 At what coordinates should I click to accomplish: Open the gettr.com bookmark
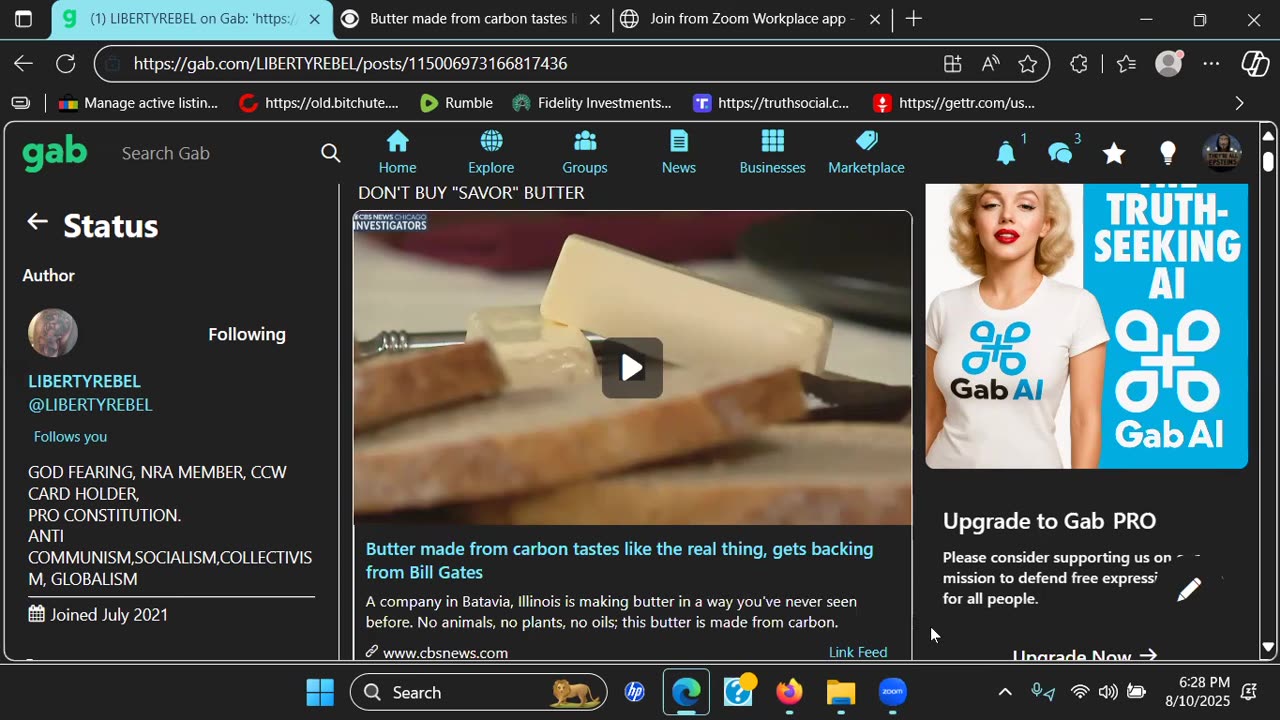[x=954, y=103]
